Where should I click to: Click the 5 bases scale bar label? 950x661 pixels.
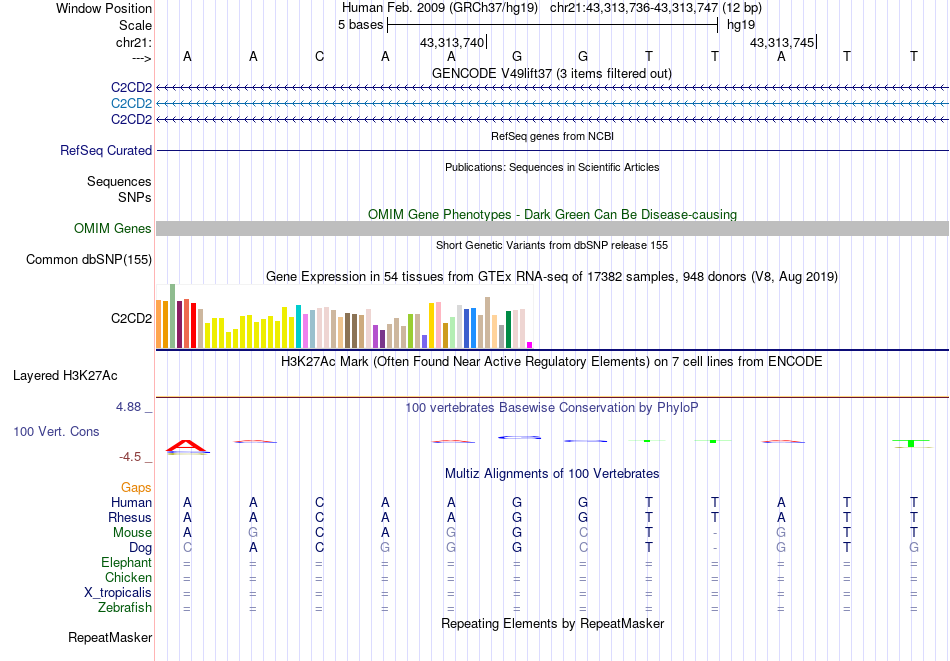360,25
